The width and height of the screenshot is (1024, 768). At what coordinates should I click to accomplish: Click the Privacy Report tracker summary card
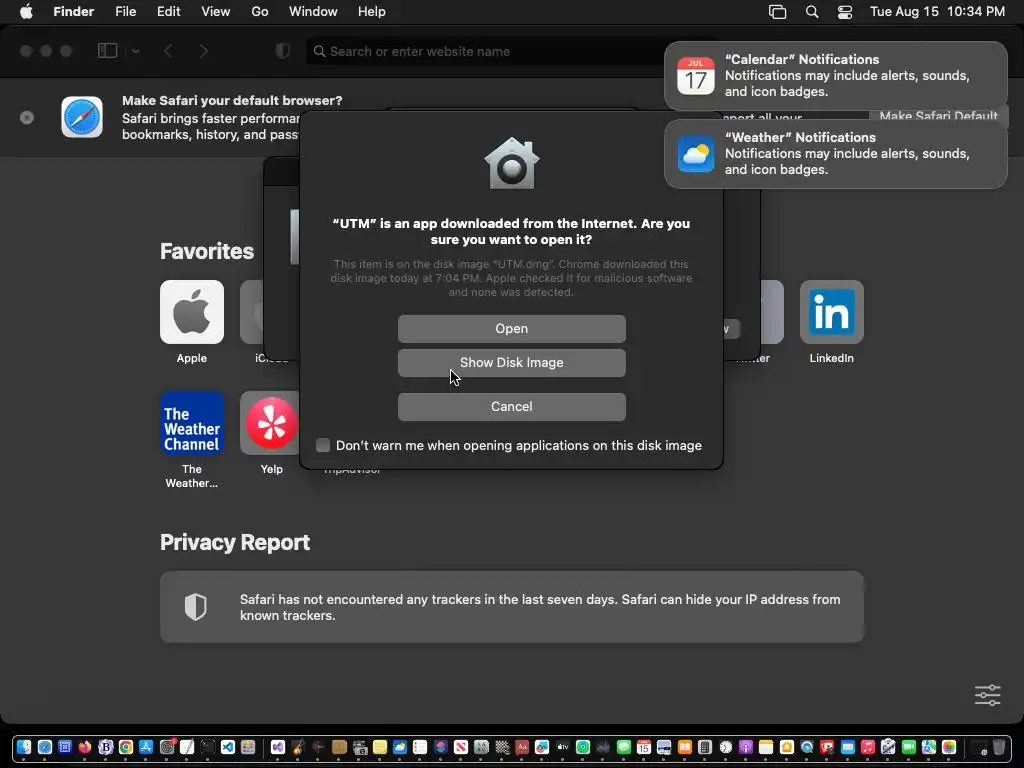[511, 607]
